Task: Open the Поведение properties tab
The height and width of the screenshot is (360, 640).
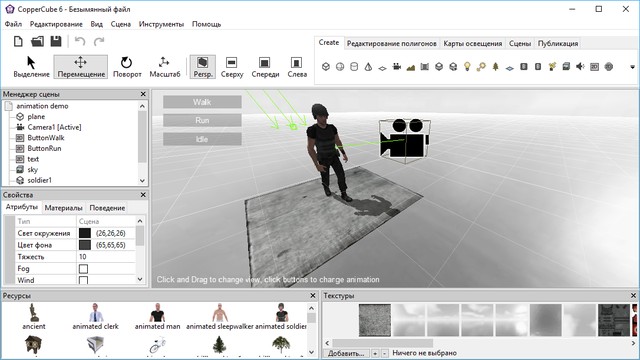Action: pos(107,208)
